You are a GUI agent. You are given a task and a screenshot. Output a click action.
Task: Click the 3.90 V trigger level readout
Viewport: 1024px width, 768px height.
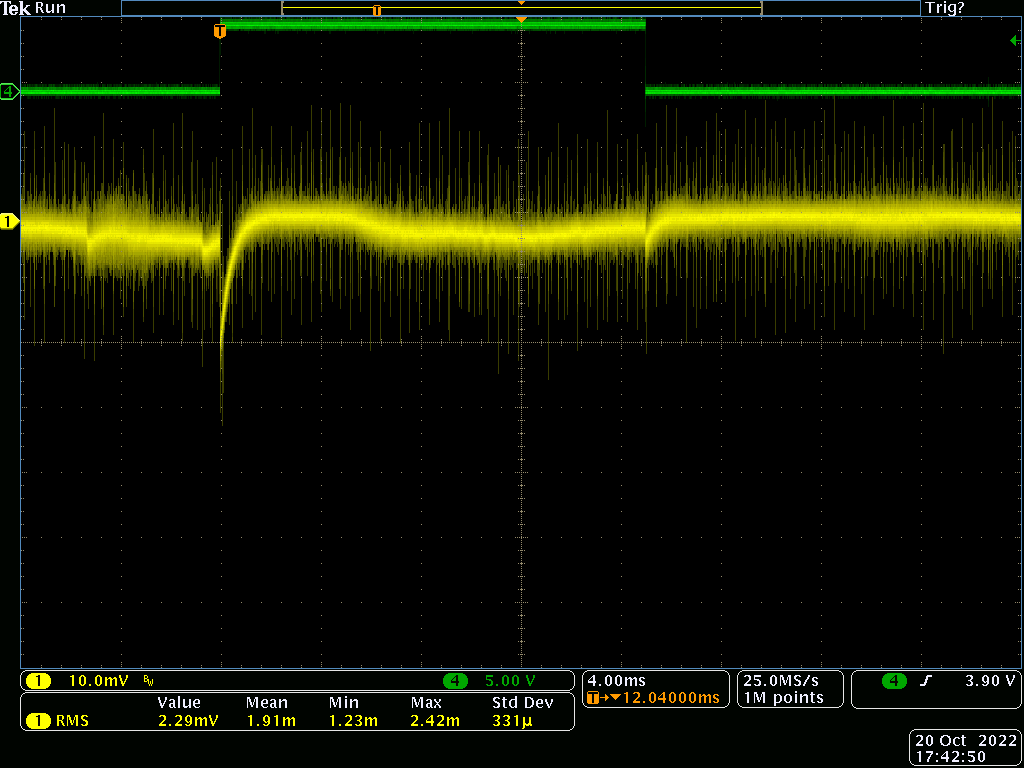(988, 681)
